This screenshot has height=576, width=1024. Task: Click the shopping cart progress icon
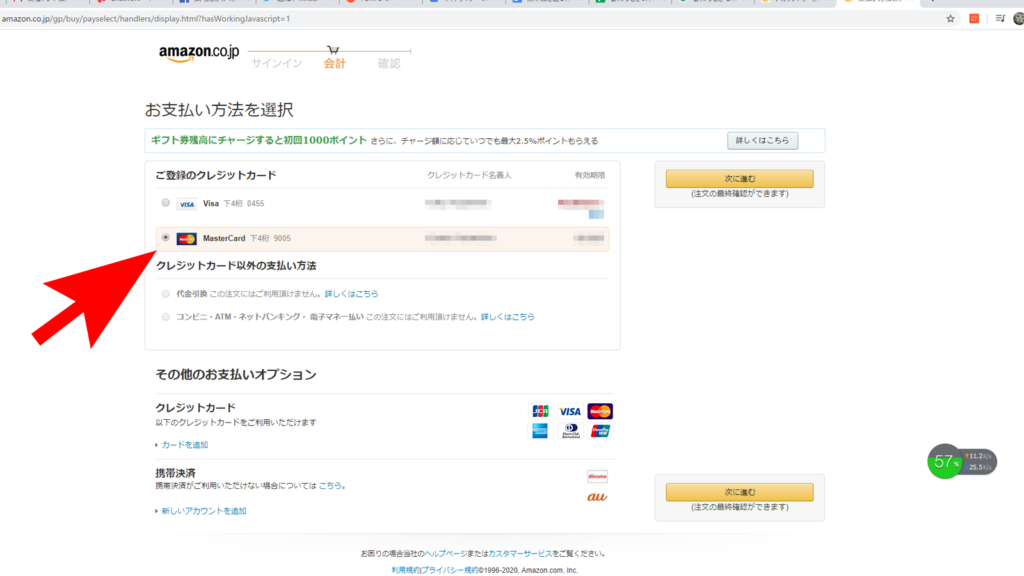point(333,50)
